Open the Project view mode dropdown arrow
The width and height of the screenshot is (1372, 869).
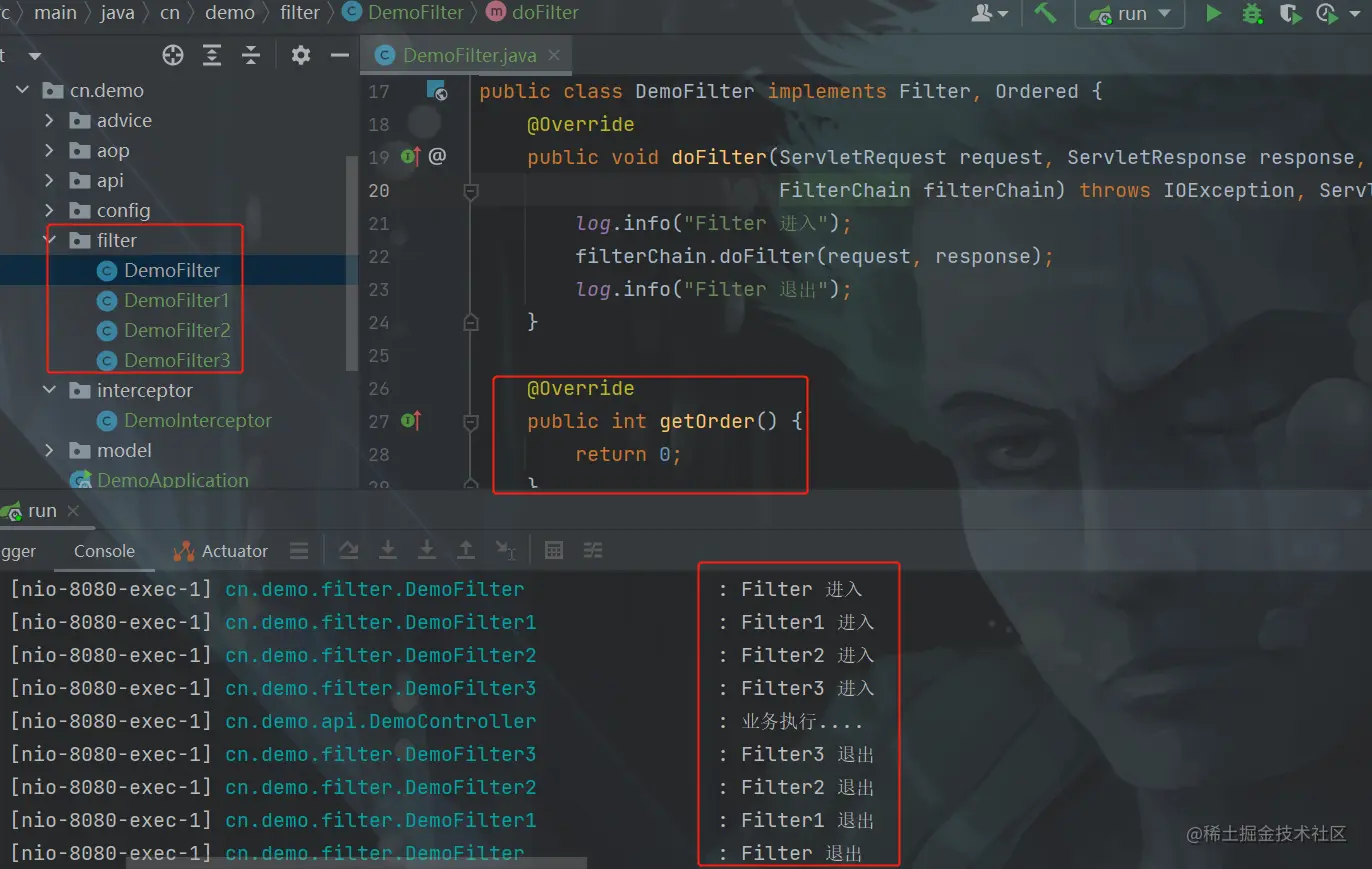[x=35, y=56]
